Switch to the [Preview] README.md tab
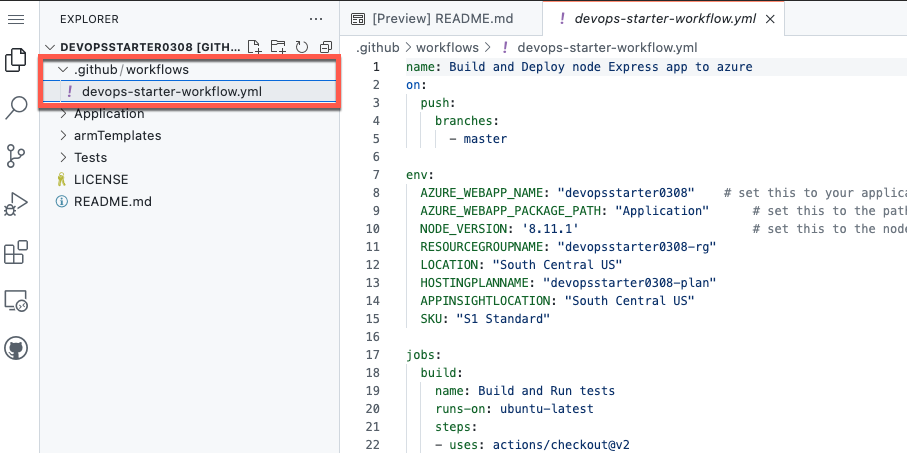This screenshot has height=453, width=907. point(442,19)
